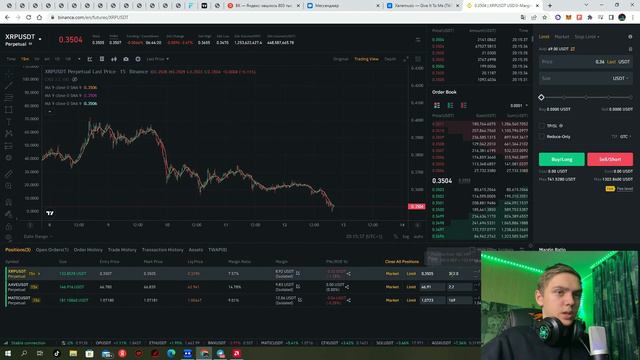Expand the chart to fullscreen
The width and height of the screenshot is (640, 360).
pos(405,59)
